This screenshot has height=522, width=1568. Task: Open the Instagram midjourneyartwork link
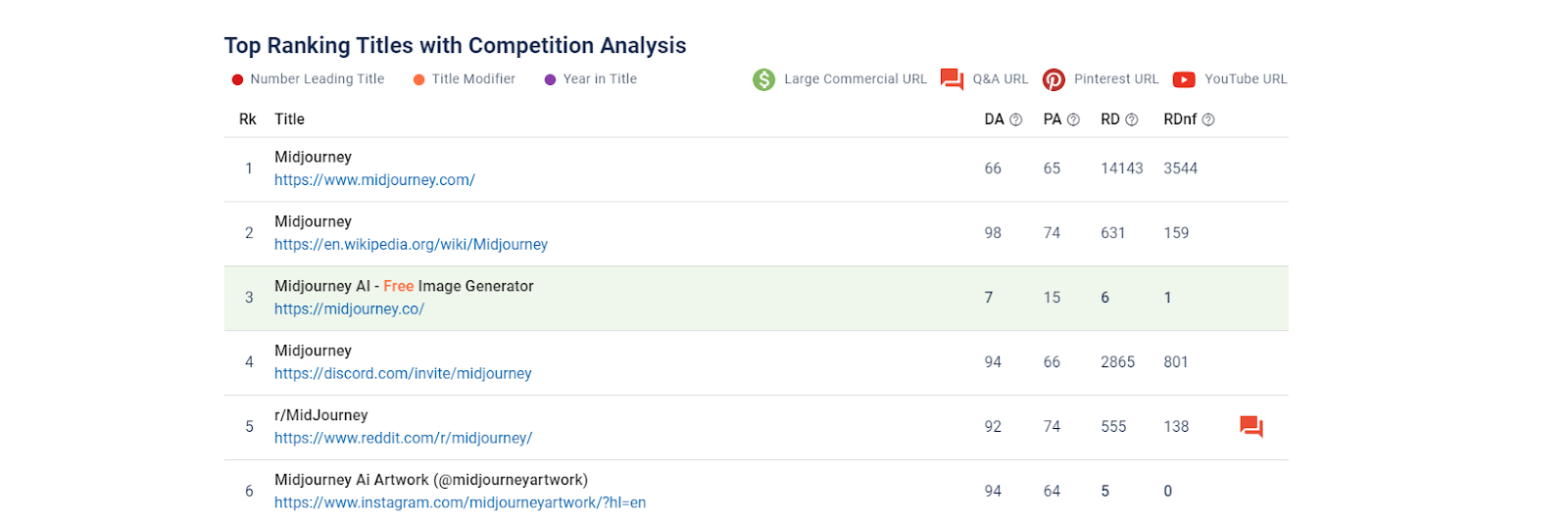click(460, 503)
